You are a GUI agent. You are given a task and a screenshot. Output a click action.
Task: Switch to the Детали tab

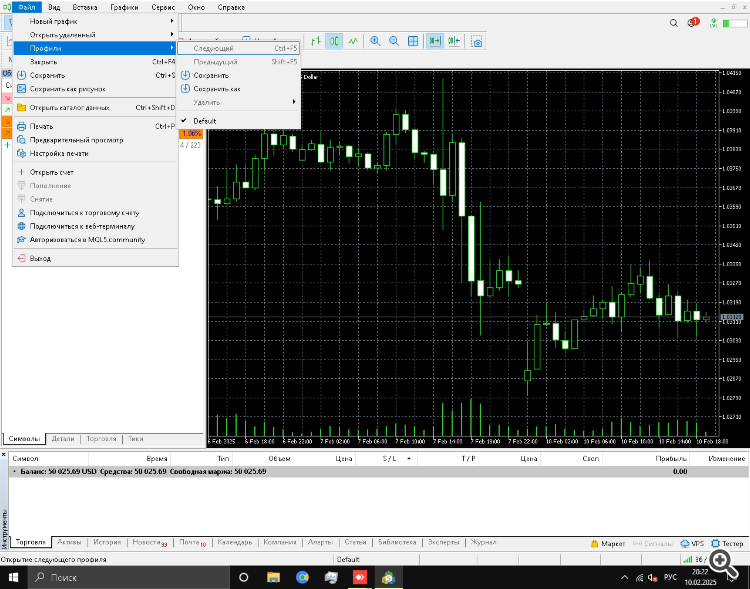tap(63, 439)
